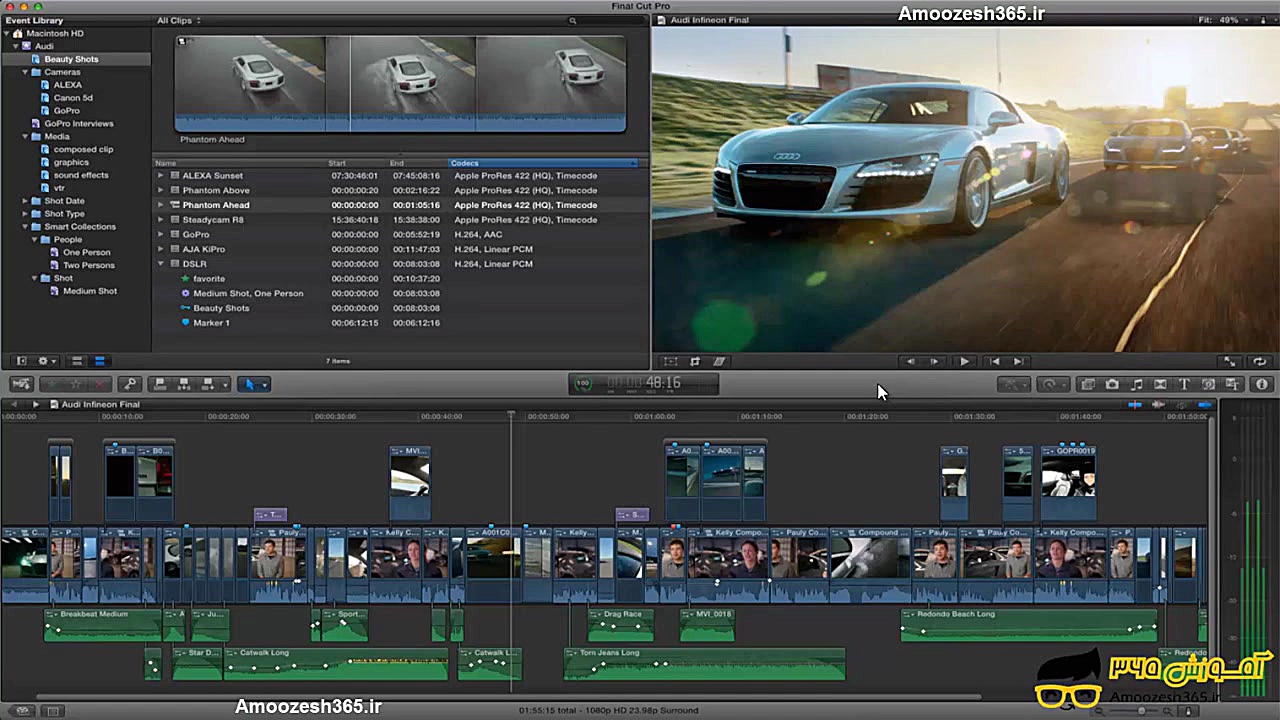Open the Titles Browser T icon
1280x720 pixels.
pyautogui.click(x=1184, y=384)
